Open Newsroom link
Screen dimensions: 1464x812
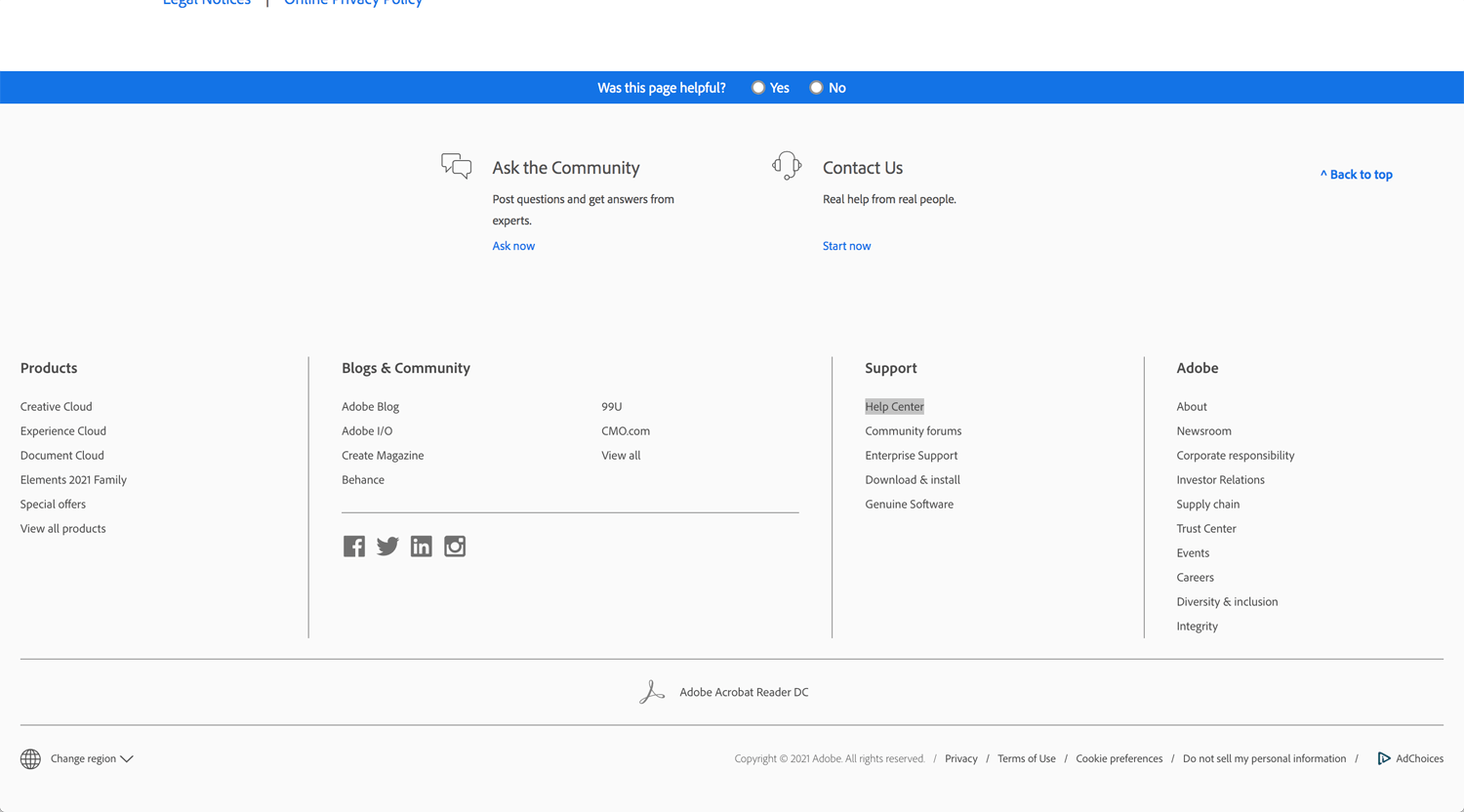point(1204,431)
